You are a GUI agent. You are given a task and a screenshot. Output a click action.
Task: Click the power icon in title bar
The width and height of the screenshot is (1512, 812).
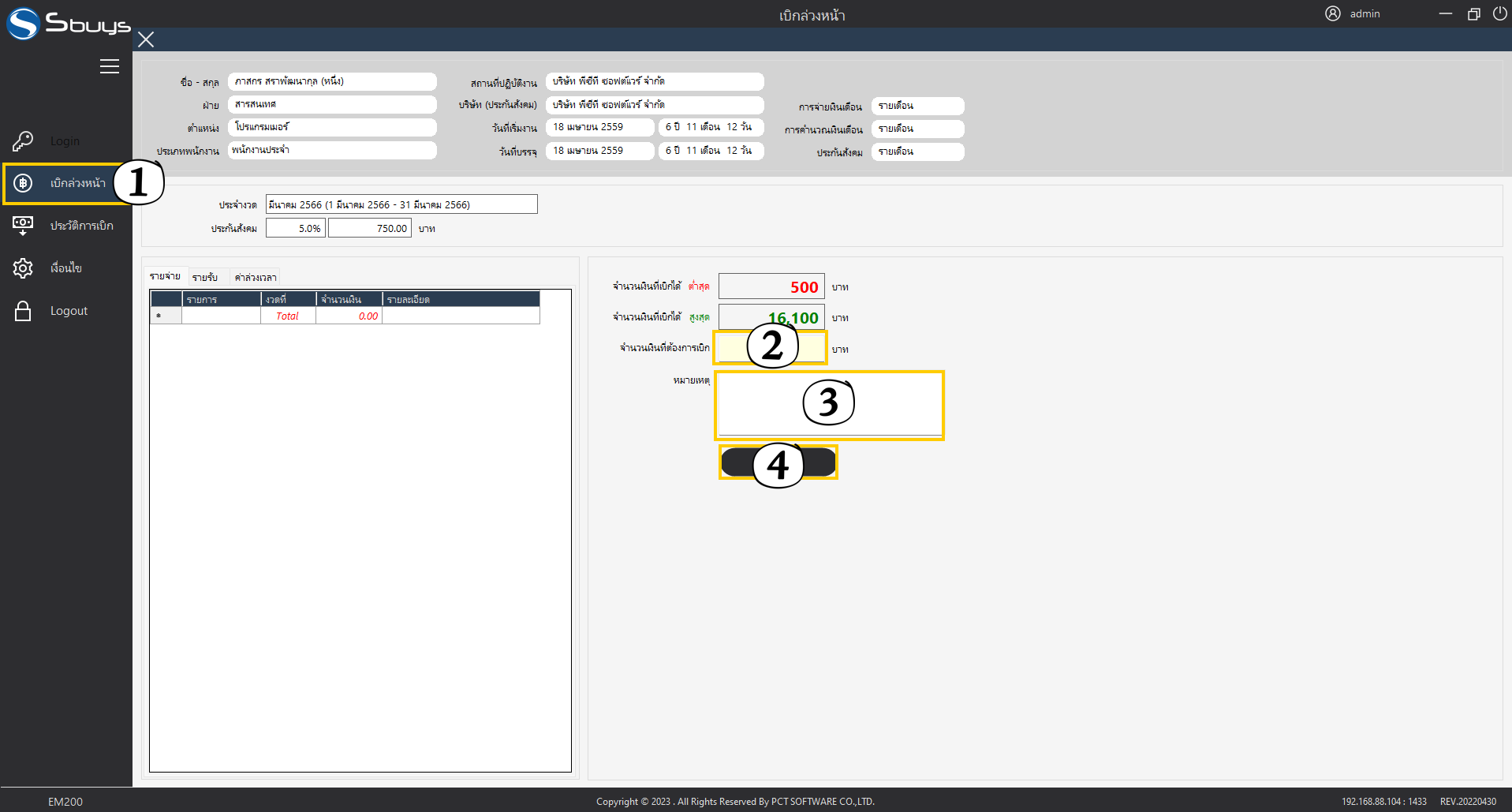click(1499, 13)
